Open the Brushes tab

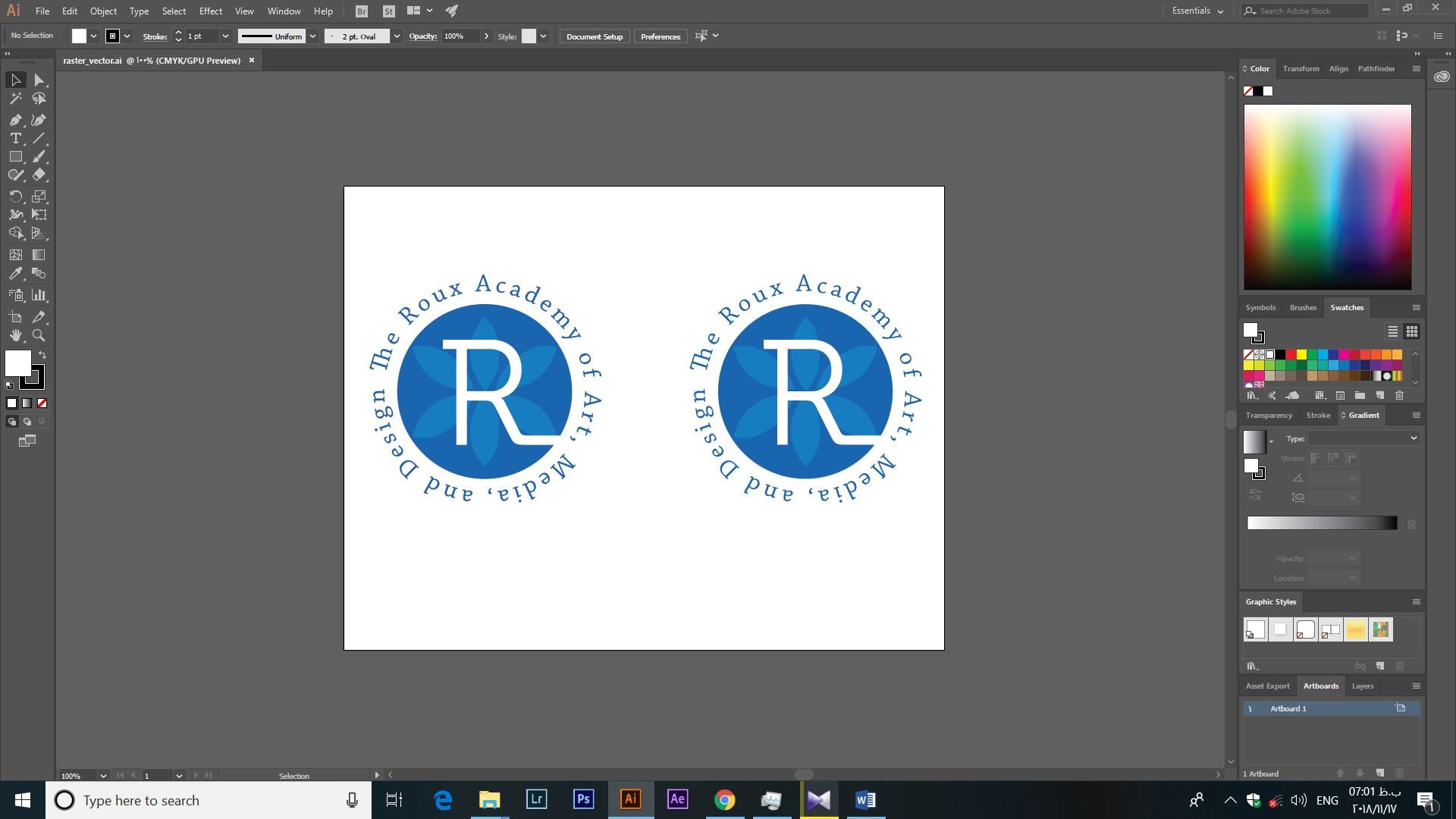pos(1303,308)
